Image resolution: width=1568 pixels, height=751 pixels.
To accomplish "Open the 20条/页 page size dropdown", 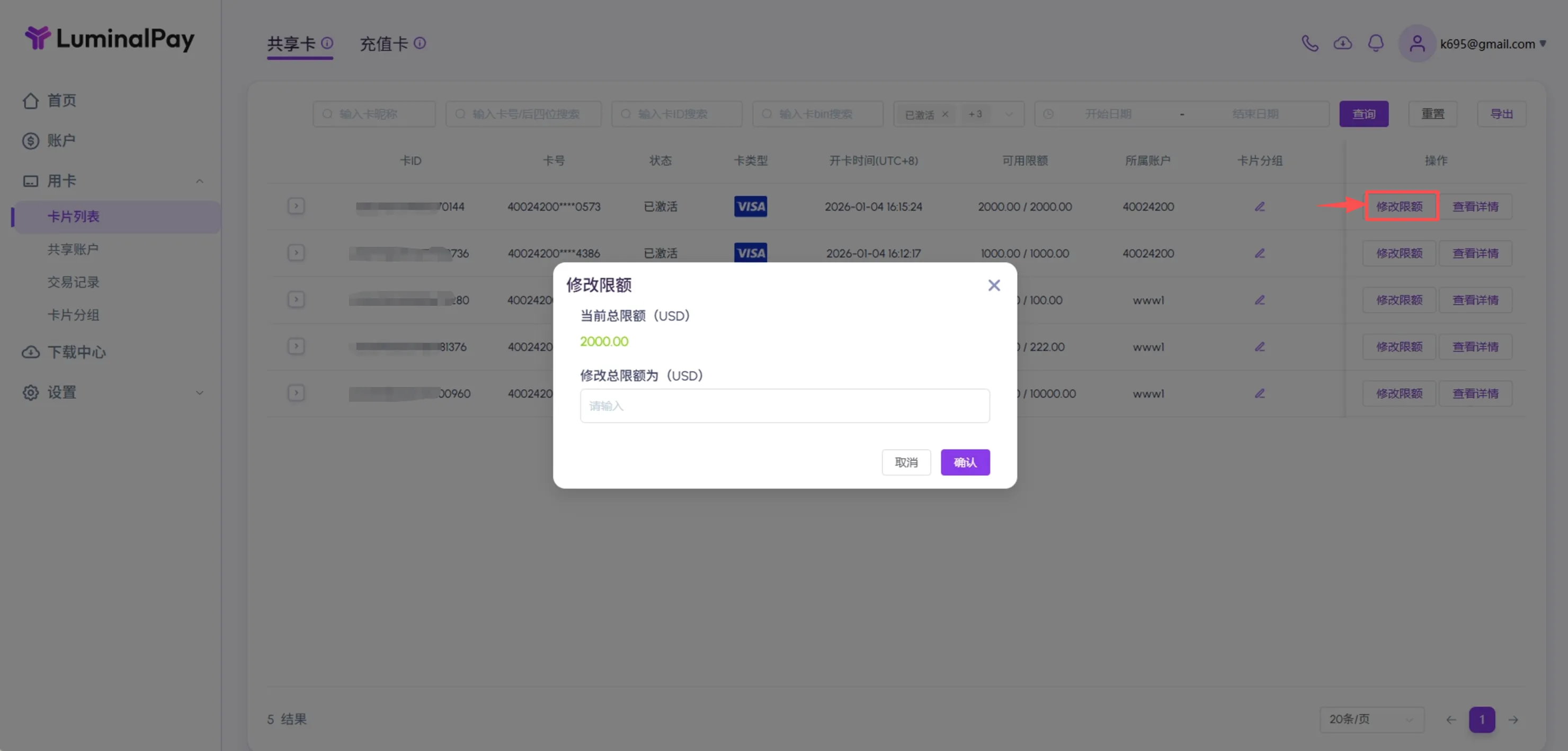I will (x=1371, y=719).
